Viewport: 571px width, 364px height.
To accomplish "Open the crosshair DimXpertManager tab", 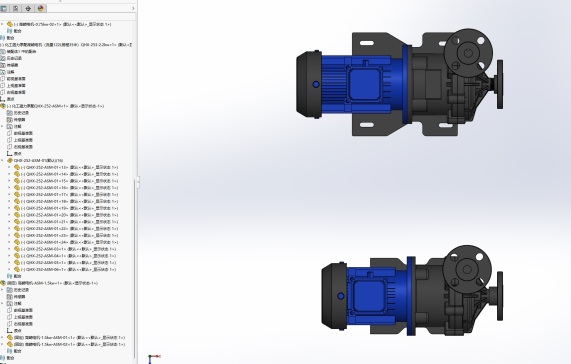I will coord(28,8).
